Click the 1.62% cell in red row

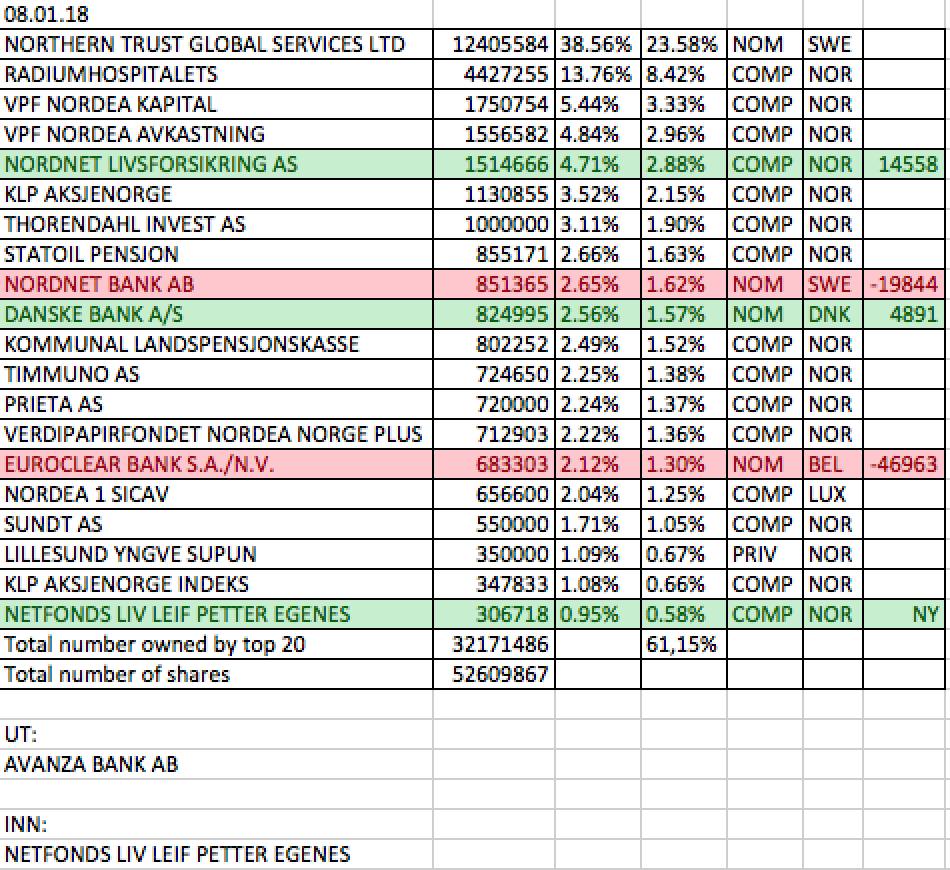(x=684, y=284)
